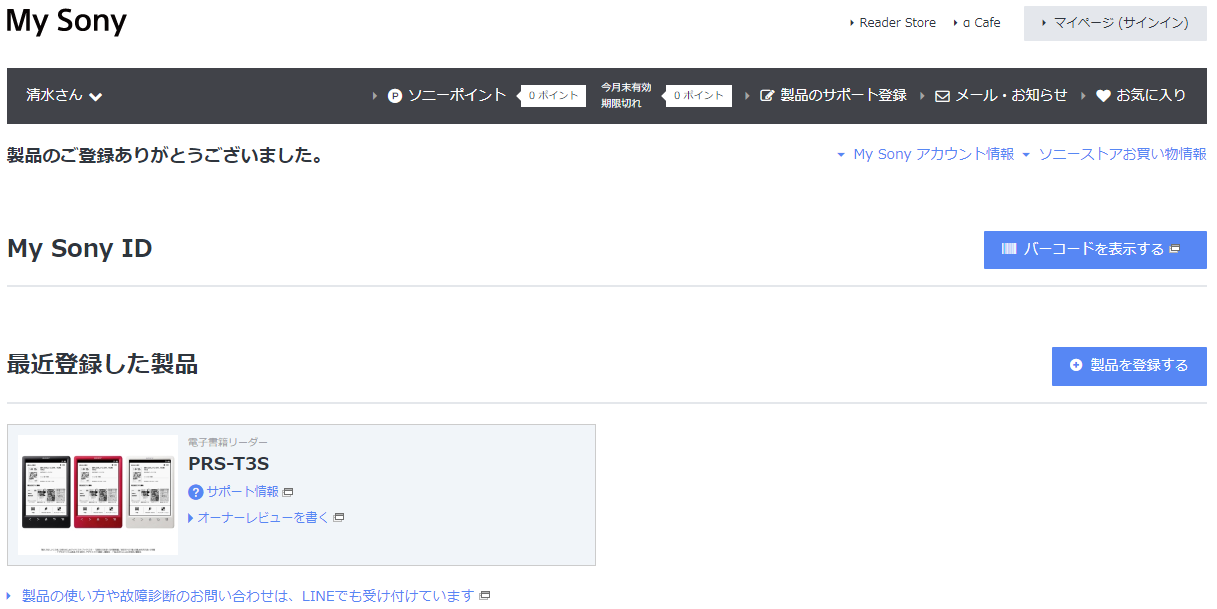
Task: Expand My Sony アカウント情報 dropdown
Action: tap(925, 154)
